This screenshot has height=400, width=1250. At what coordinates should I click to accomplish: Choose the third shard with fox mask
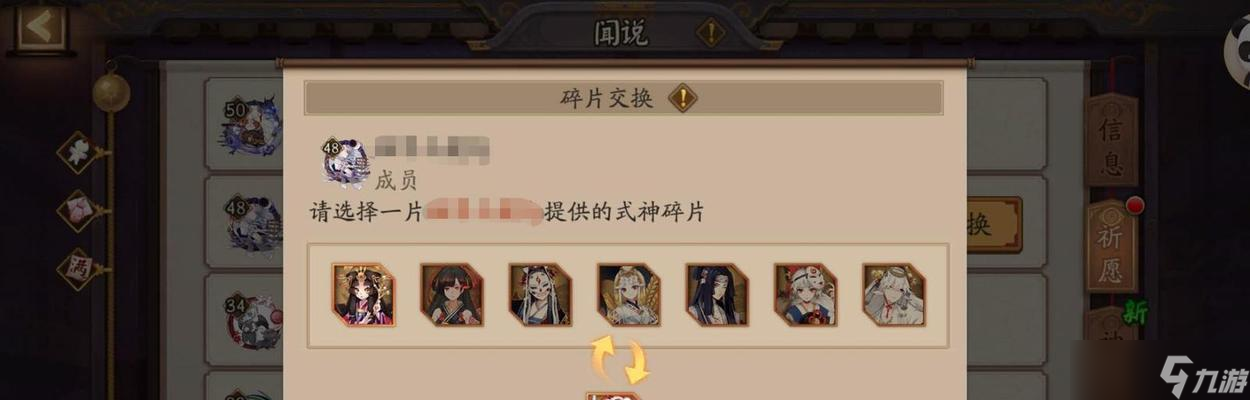pyautogui.click(x=540, y=295)
